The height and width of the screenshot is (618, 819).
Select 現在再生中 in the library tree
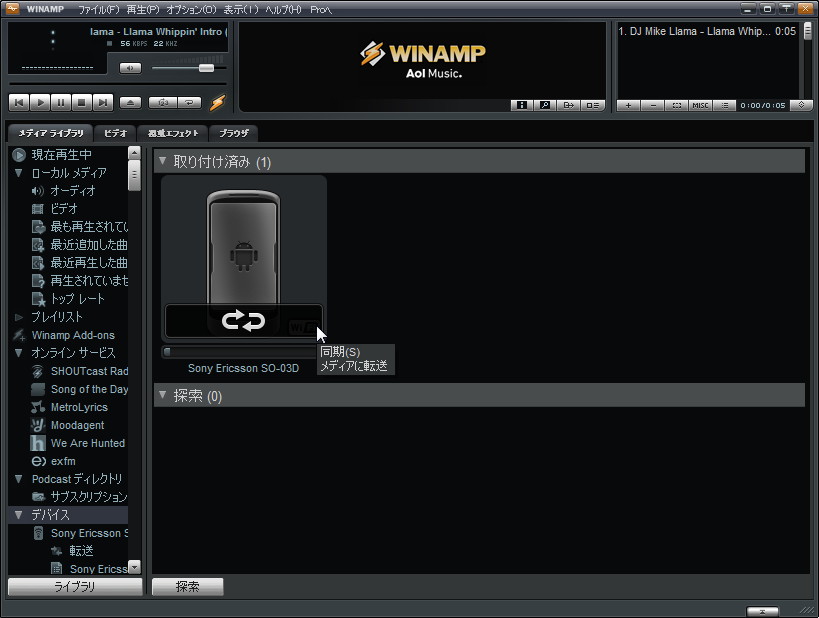(x=62, y=155)
